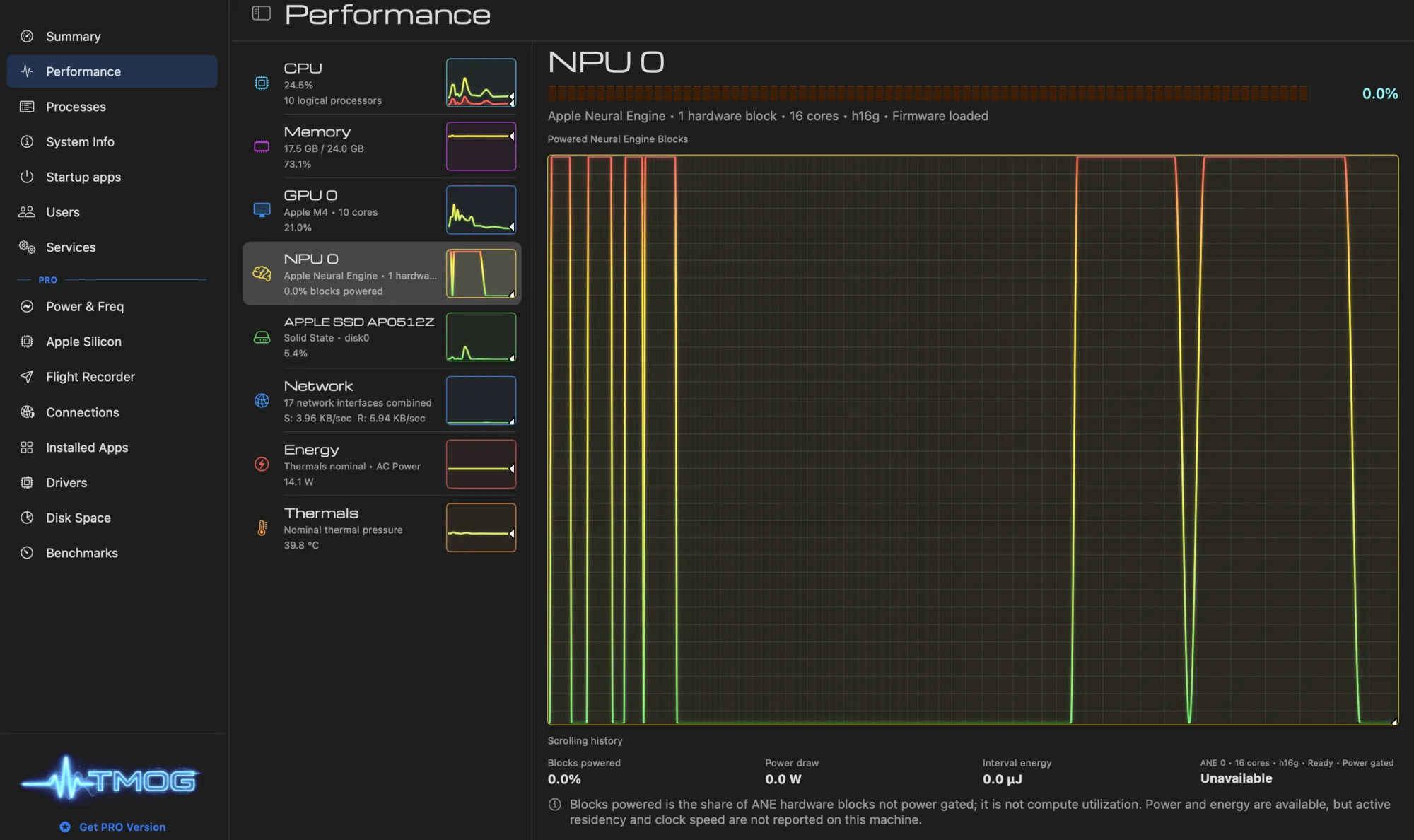Go to the Processes page

click(x=112, y=107)
